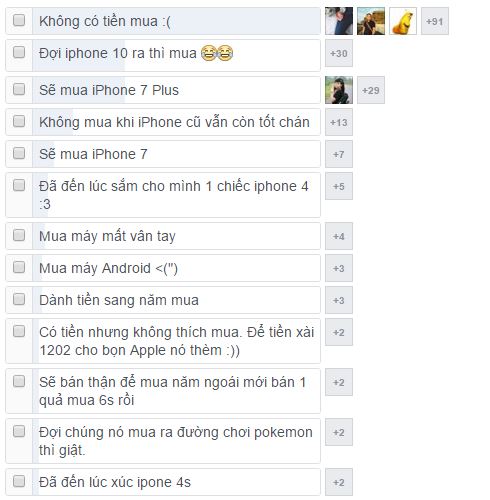
Task: View voter avatar beside iPhone 7 Plus option
Action: tap(339, 90)
